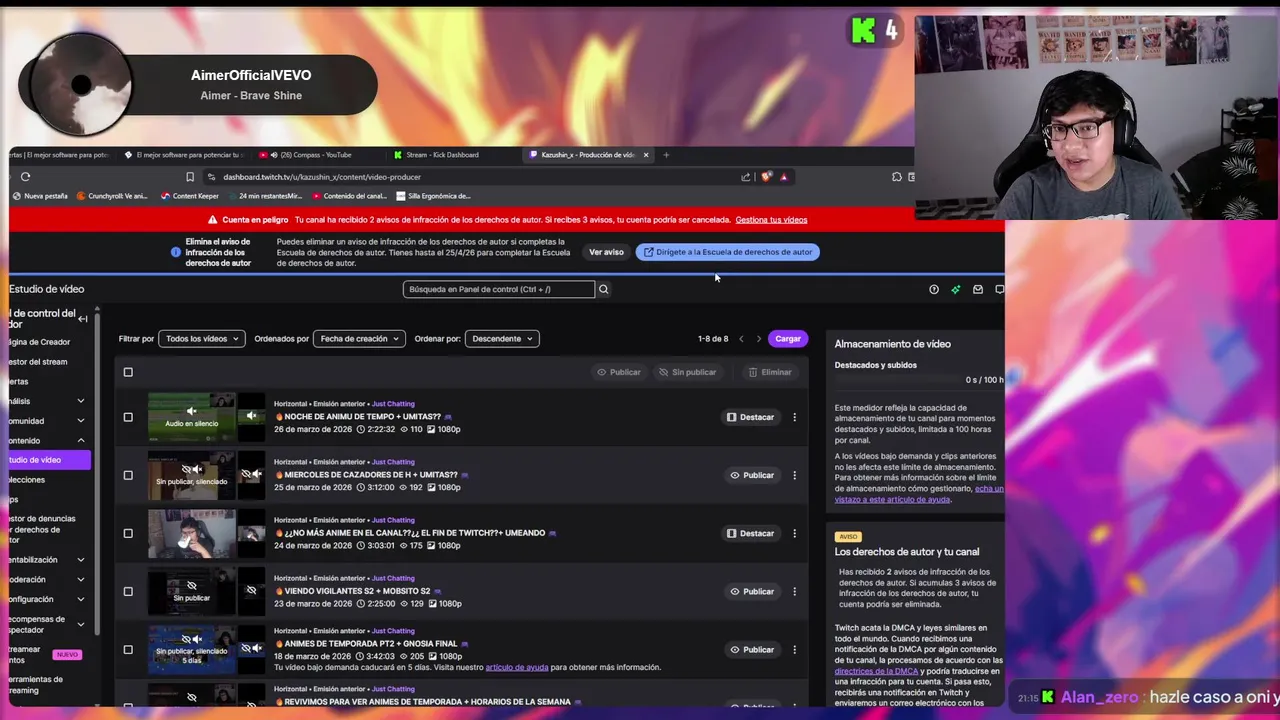Close the Kazushin_x Producción de vídeo tab
The image size is (1280, 720).
pyautogui.click(x=646, y=155)
